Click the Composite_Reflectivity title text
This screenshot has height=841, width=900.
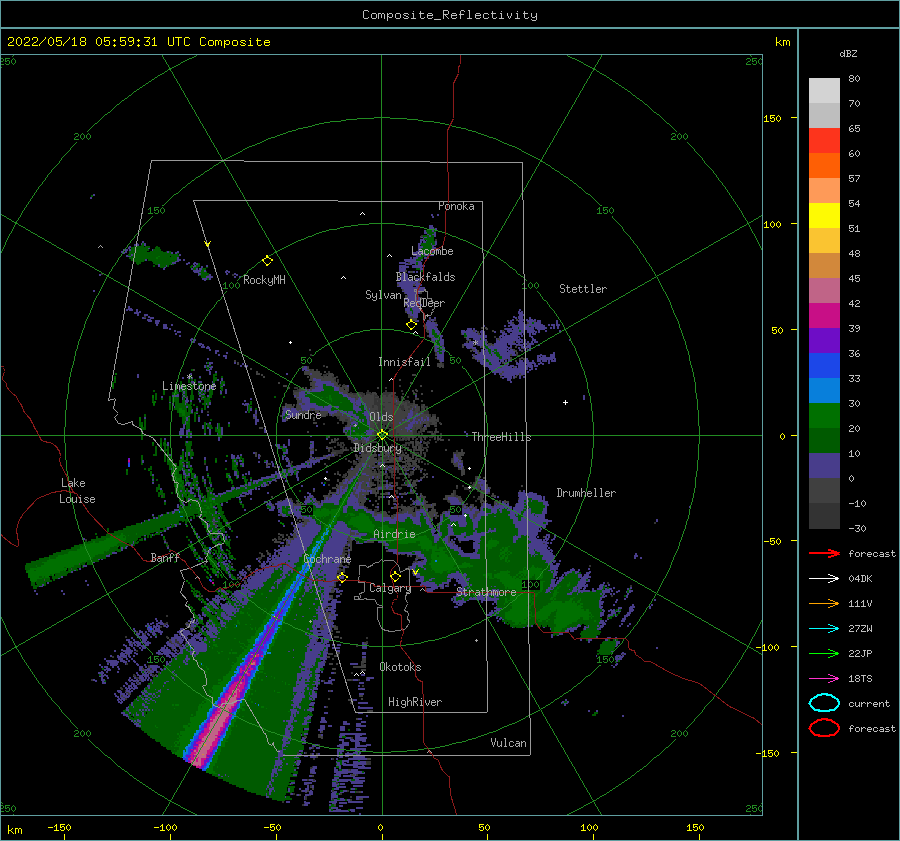(449, 15)
